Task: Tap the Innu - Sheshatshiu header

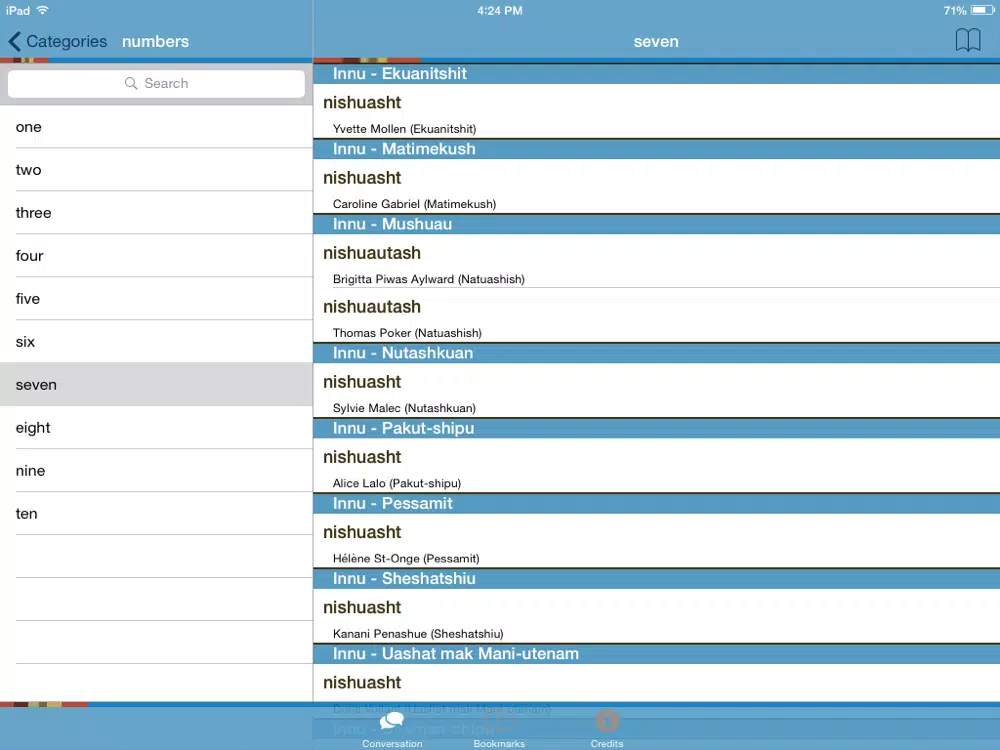Action: tap(656, 579)
